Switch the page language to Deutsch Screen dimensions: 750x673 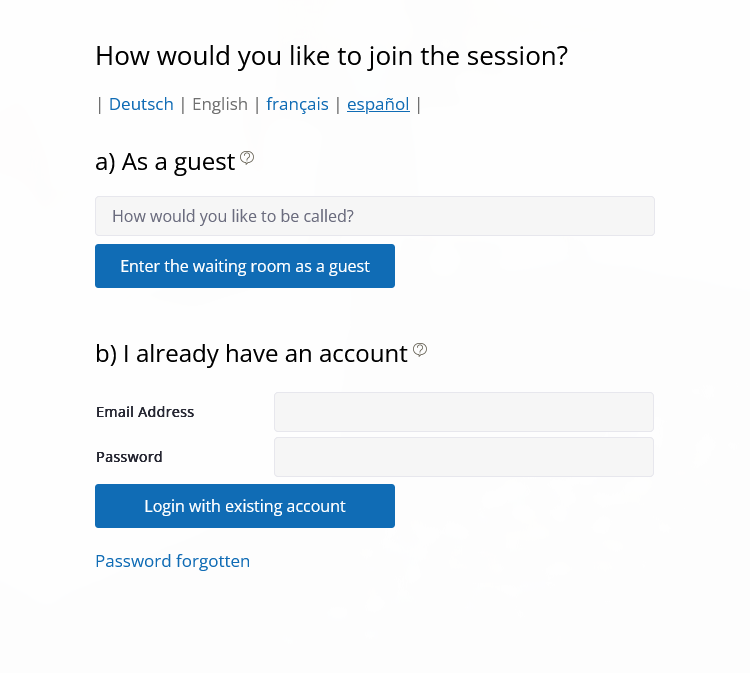coord(141,104)
